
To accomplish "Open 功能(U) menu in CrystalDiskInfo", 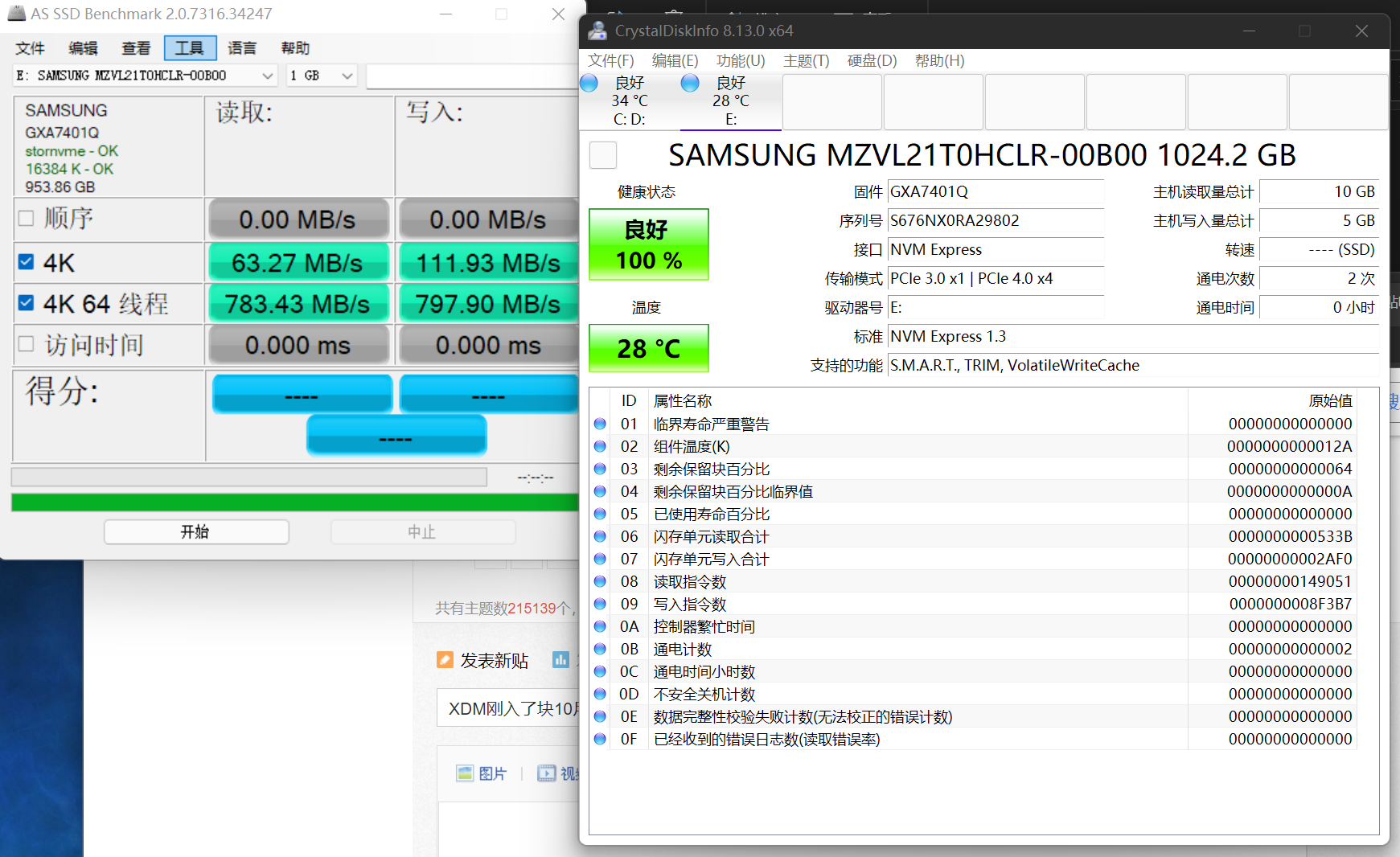I will [x=741, y=61].
